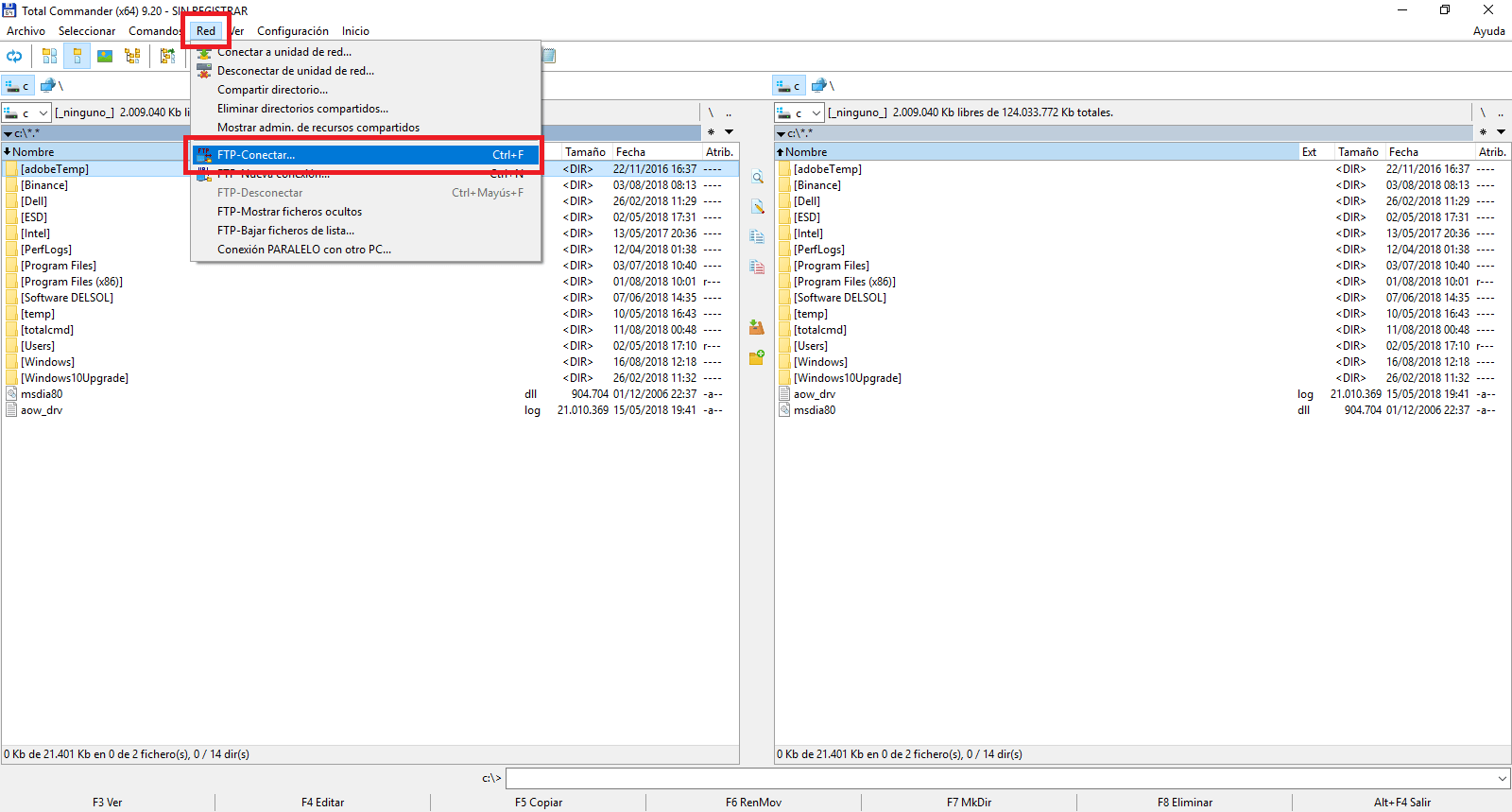Select [Program Files (x86)] in right panel

(845, 282)
